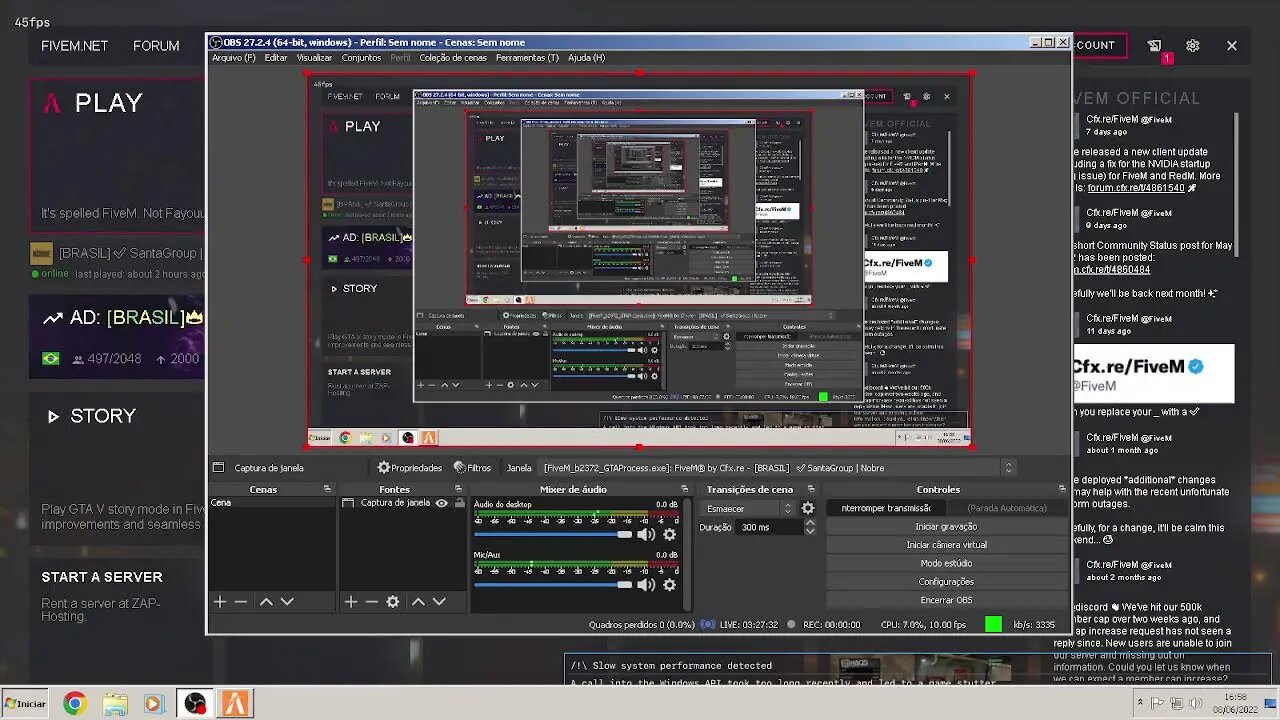Viewport: 1280px width, 720px height.
Task: Open Editar menu
Action: click(x=276, y=58)
